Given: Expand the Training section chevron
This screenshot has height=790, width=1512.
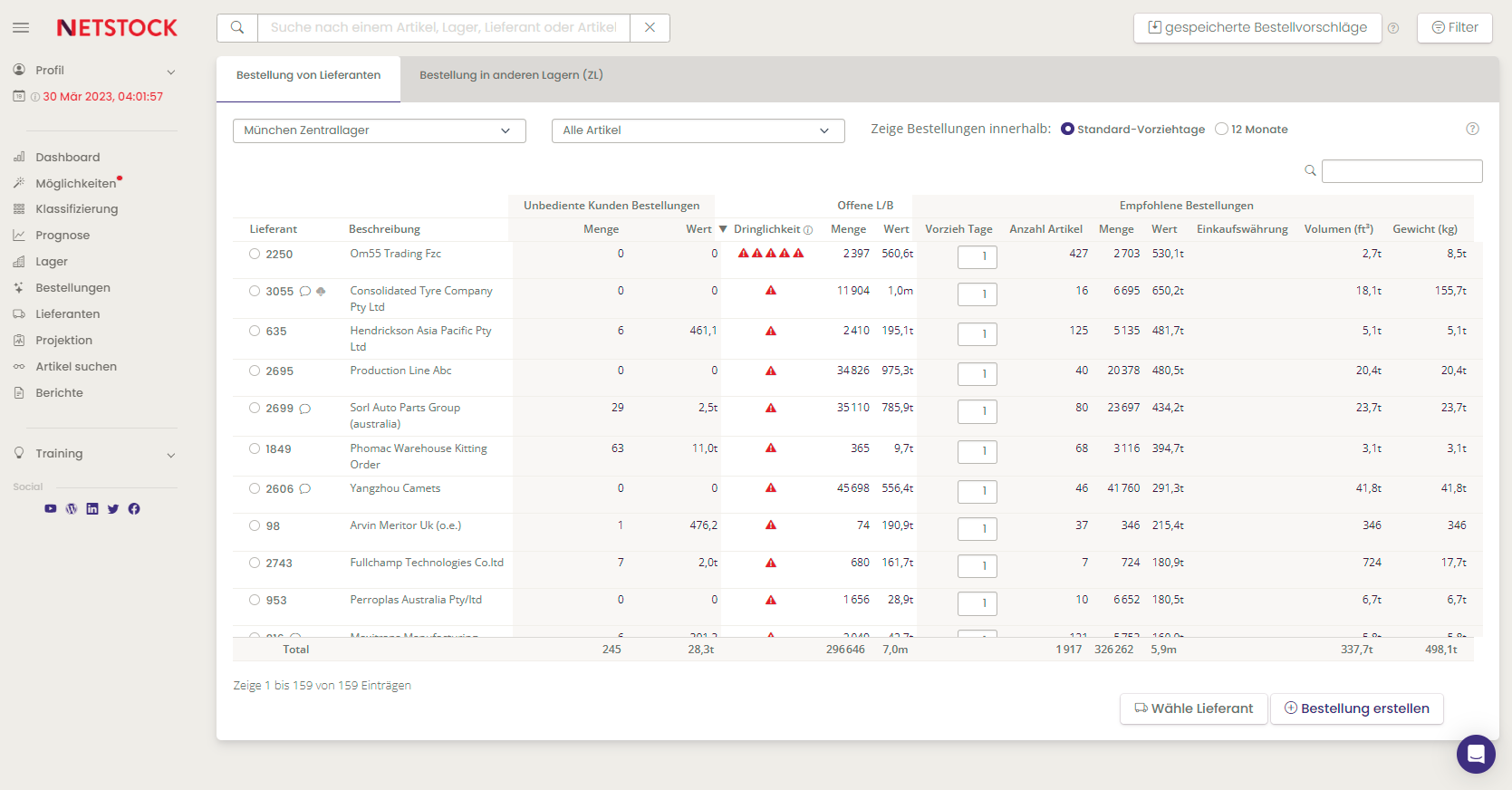Looking at the screenshot, I should (171, 455).
